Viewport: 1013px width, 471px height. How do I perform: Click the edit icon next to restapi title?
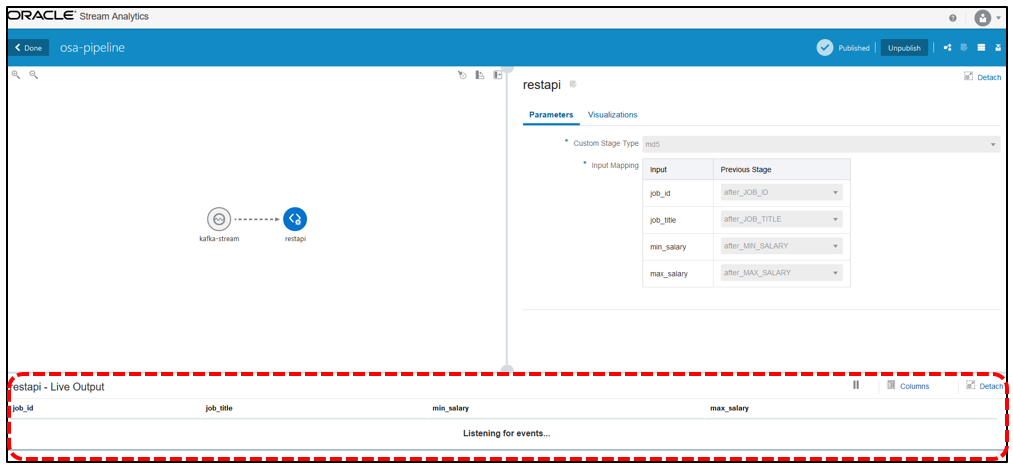[572, 85]
